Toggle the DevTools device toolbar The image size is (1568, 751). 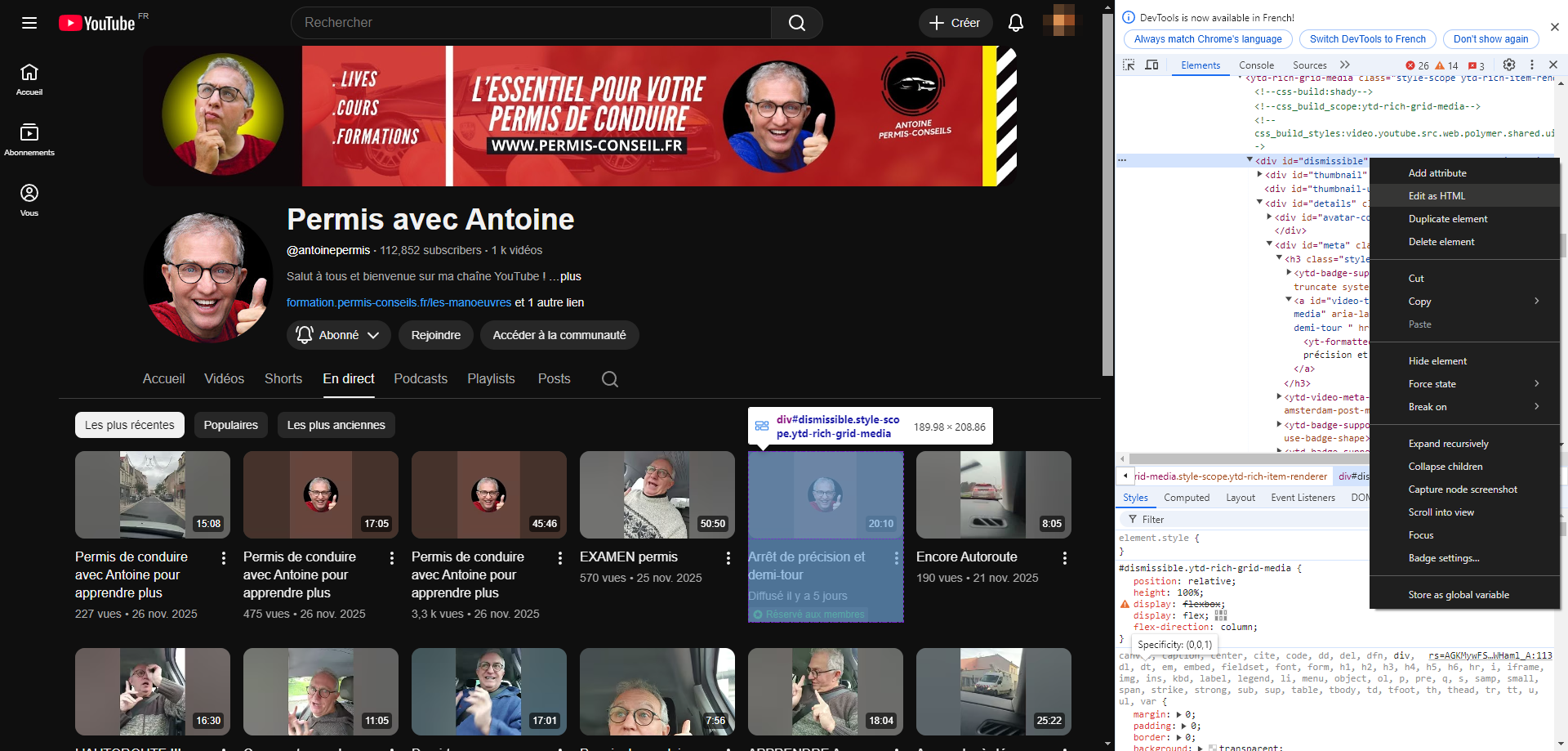1151,65
